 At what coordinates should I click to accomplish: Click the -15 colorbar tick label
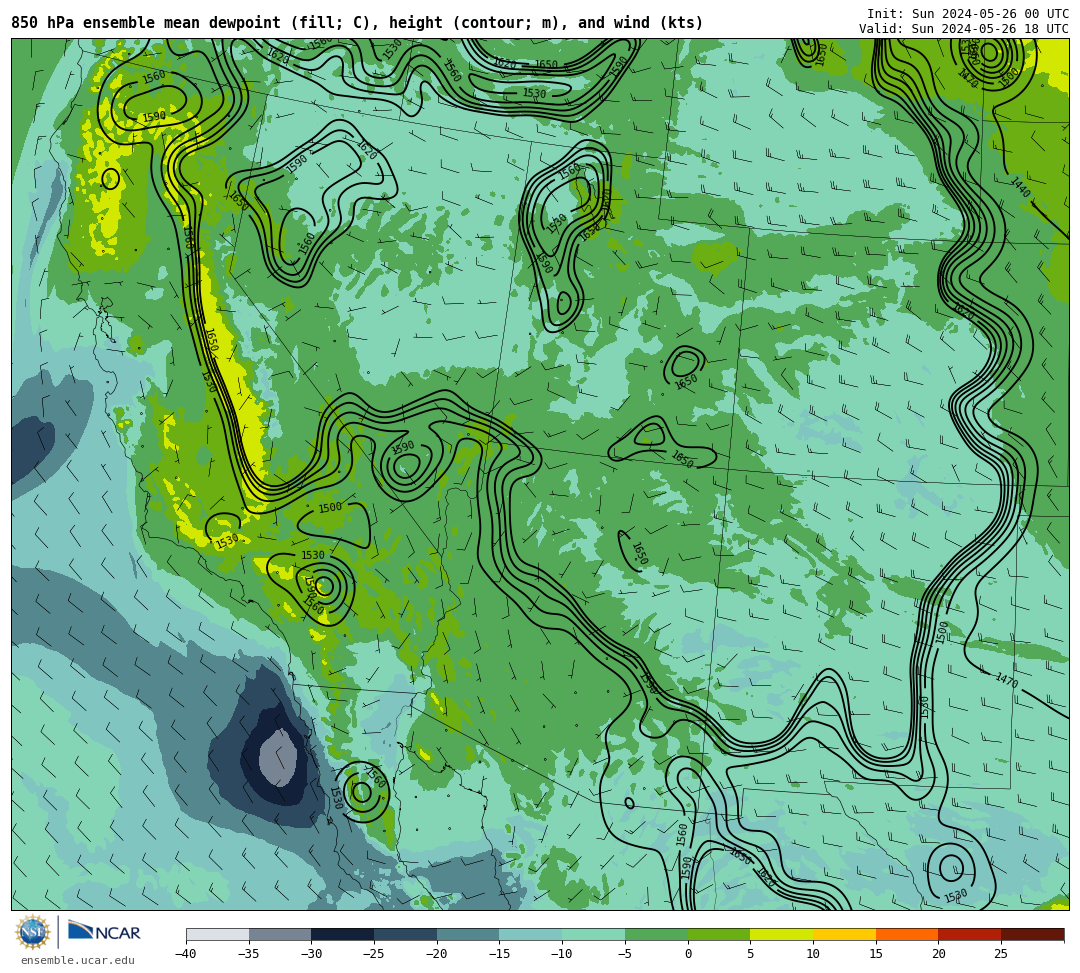pos(499,954)
